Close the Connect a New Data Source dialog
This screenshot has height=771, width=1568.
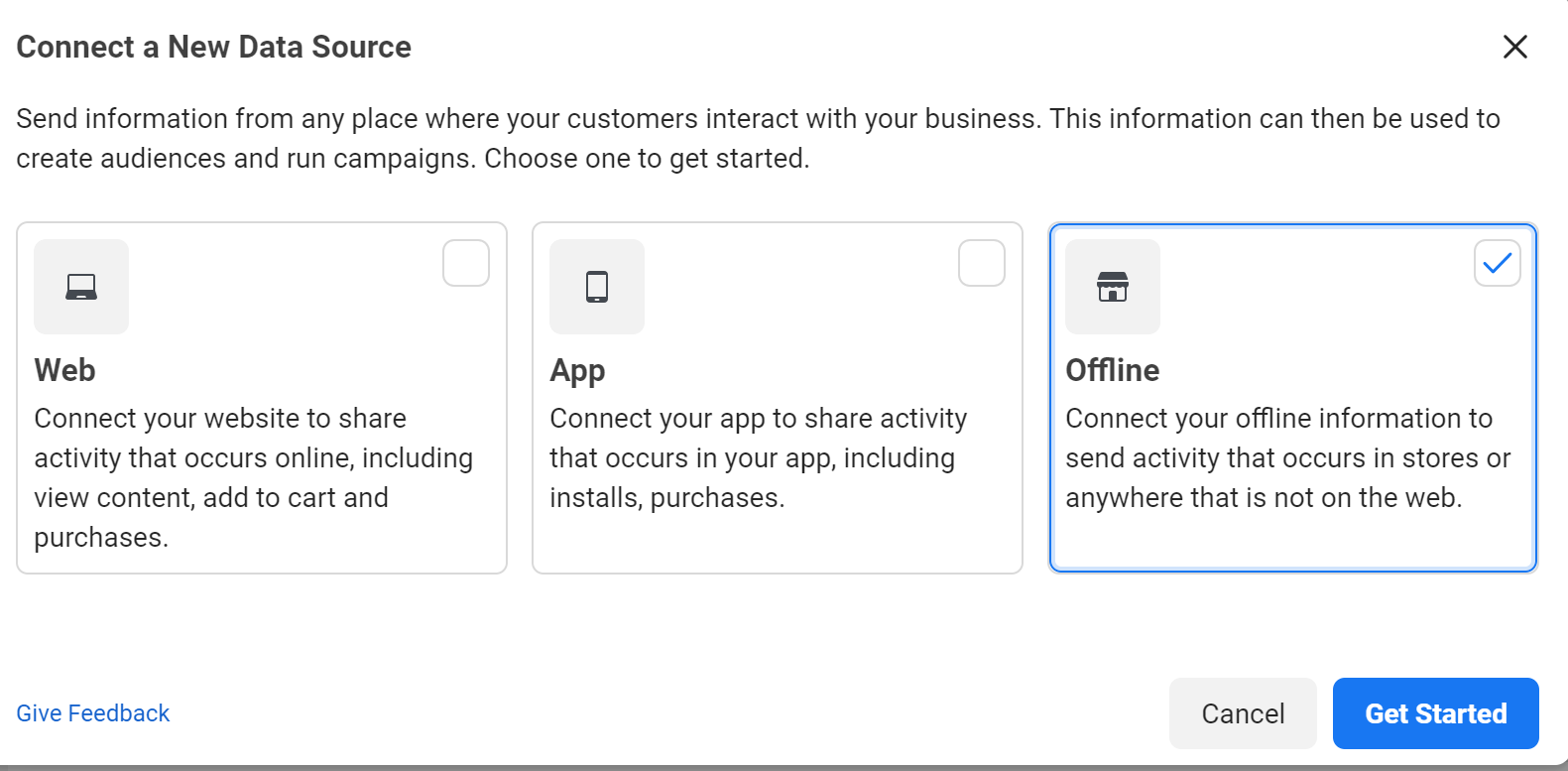click(x=1514, y=47)
